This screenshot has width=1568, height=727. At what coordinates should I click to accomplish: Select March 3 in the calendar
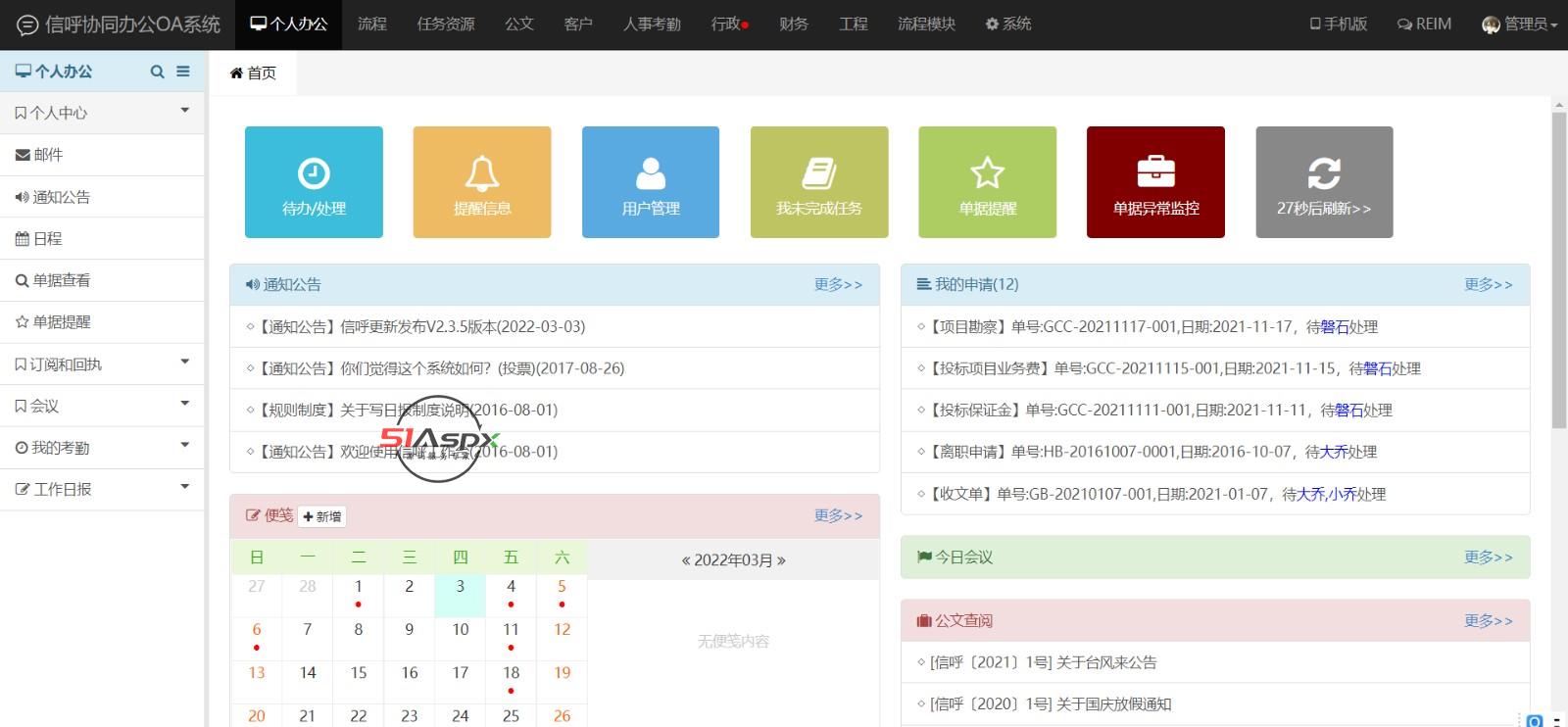(x=460, y=595)
